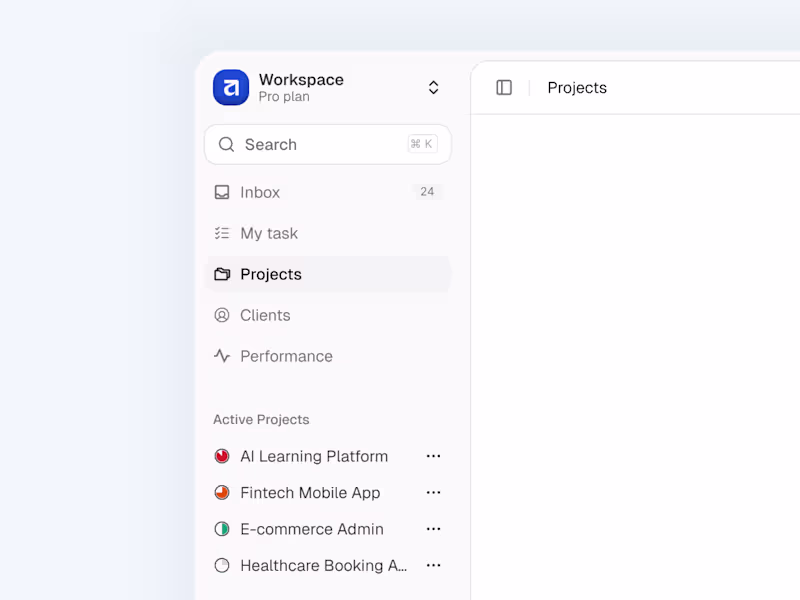This screenshot has width=800, height=600.
Task: Open the E-commerce Admin project
Action: (311, 529)
